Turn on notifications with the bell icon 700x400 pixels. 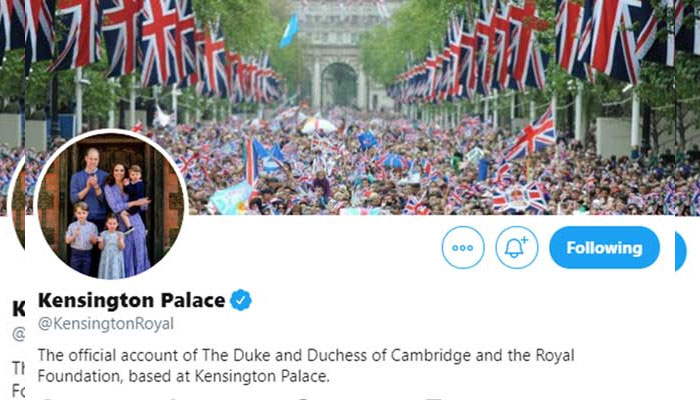pos(516,248)
